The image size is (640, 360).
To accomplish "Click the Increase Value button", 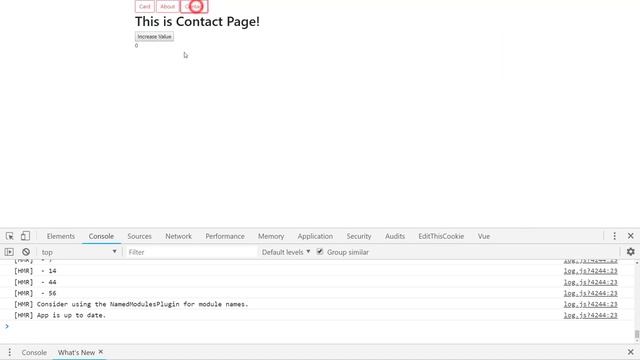I will tap(154, 36).
